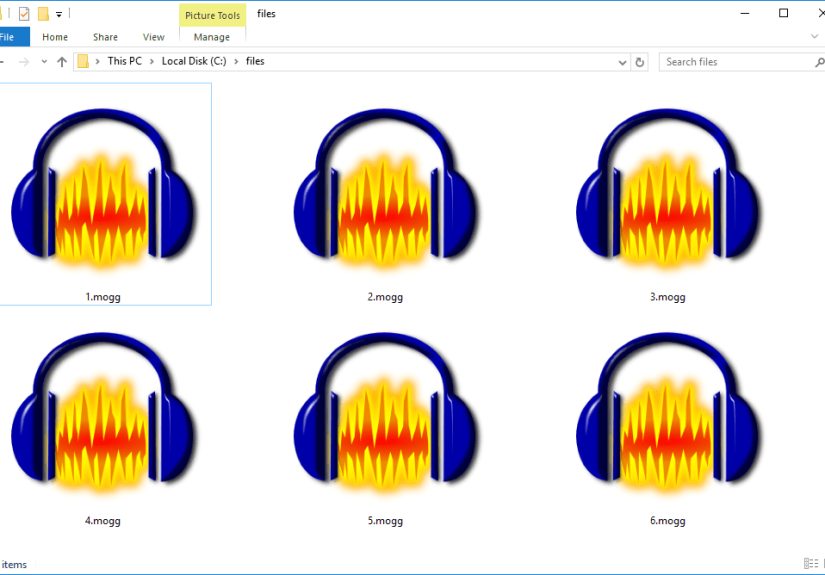Select the 5.mogg headphone thumbnail
Viewport: 825px width, 575px height.
pos(385,412)
